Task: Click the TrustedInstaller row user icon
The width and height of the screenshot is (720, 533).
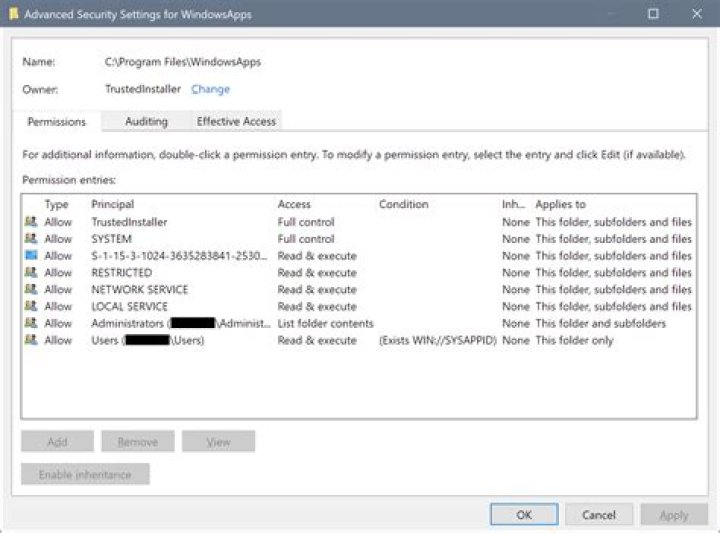Action: [31, 222]
